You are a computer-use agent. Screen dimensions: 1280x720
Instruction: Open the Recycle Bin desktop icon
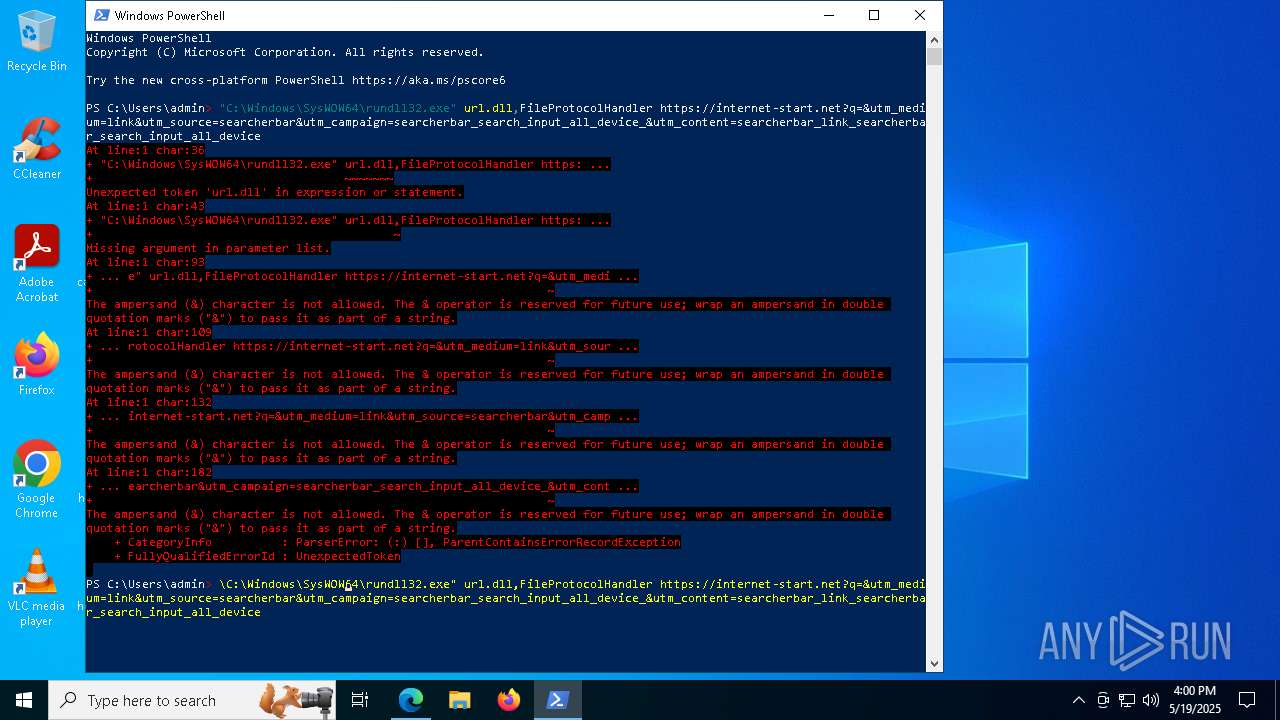coord(37,41)
